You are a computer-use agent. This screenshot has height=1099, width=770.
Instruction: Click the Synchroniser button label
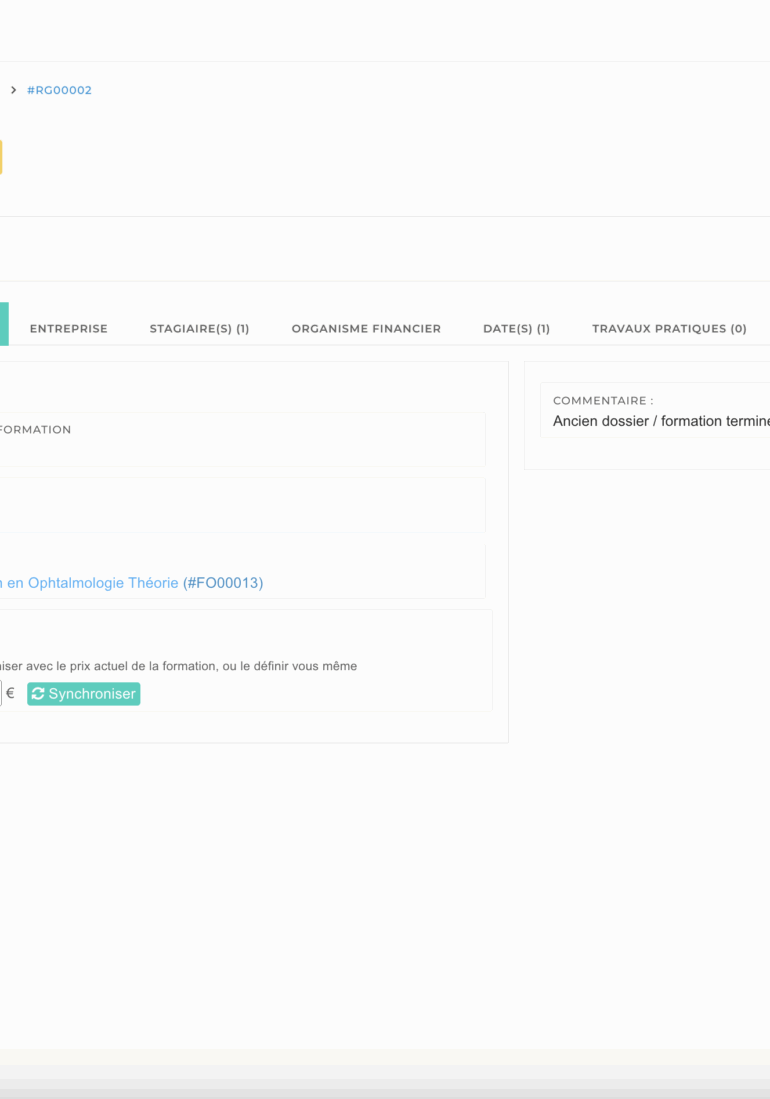point(92,694)
